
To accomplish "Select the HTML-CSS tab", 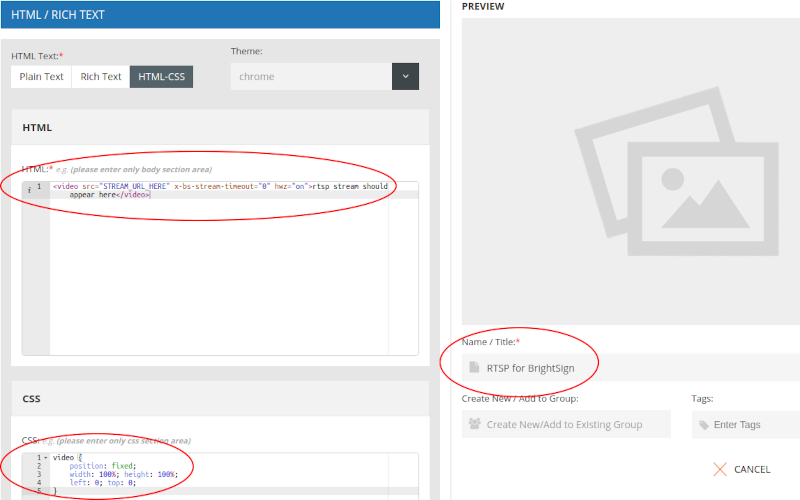I will click(161, 77).
